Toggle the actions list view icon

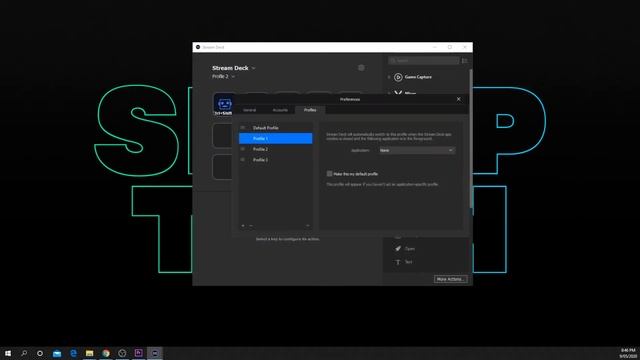click(464, 61)
